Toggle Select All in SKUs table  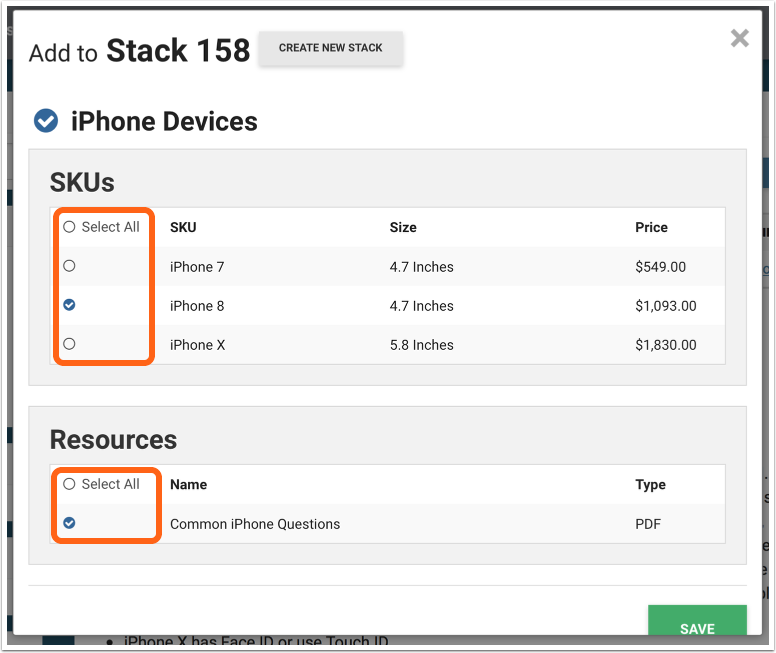click(69, 227)
